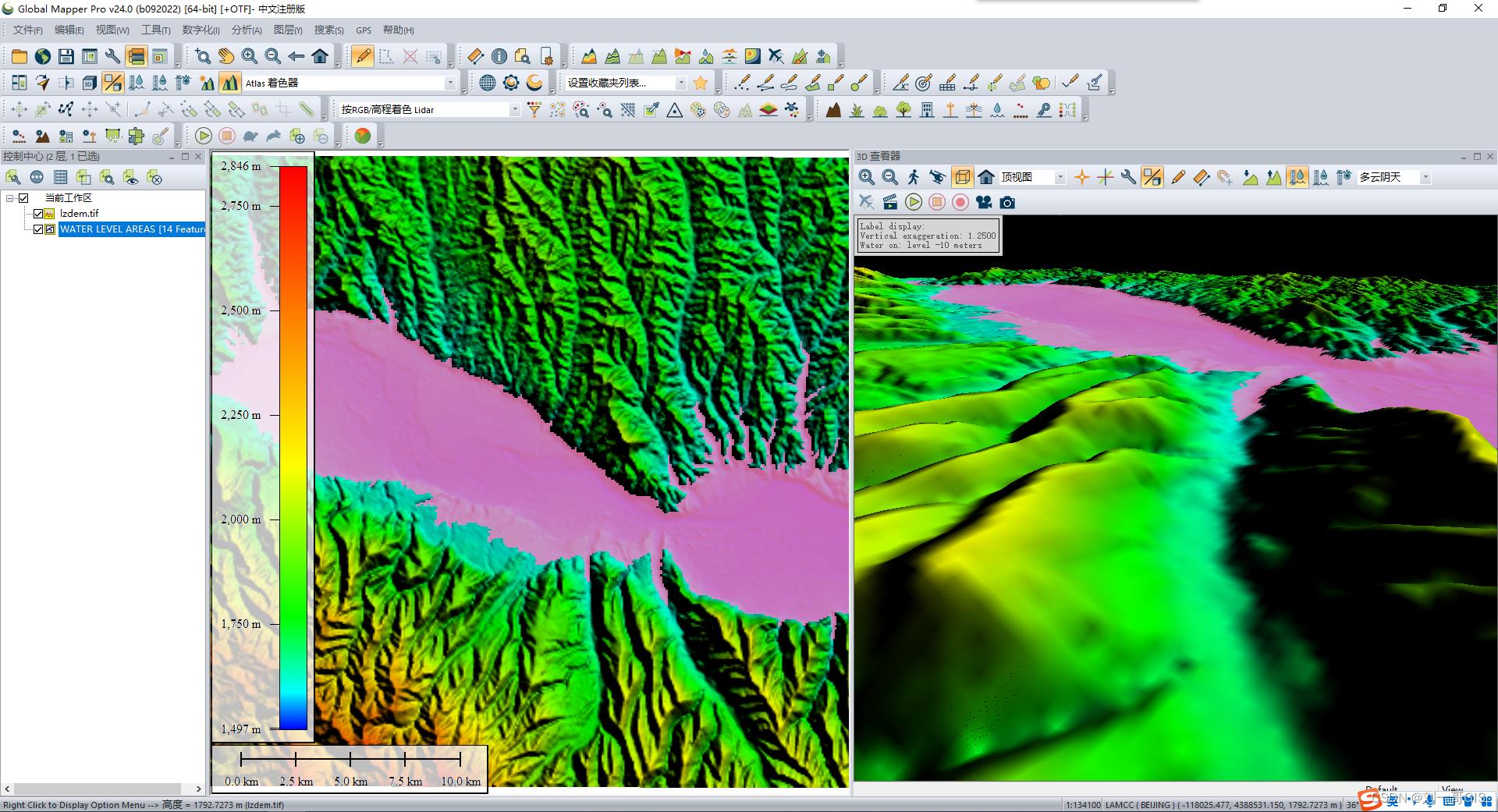The width and height of the screenshot is (1498, 812).
Task: Click the create building Lidar class icon
Action: tap(927, 110)
